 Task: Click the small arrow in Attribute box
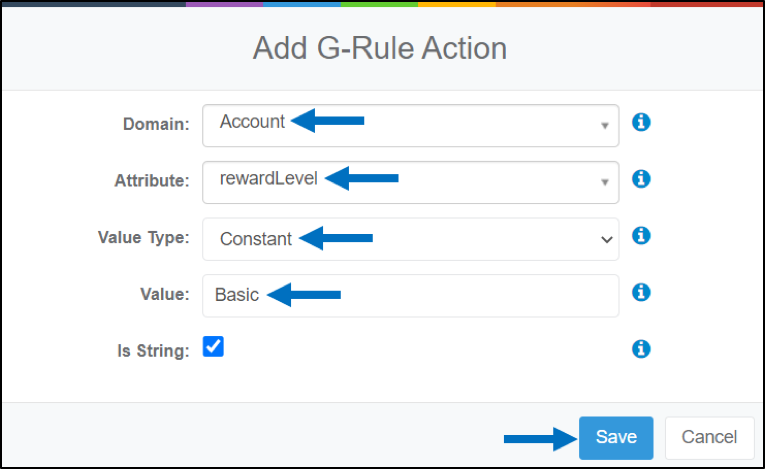[x=604, y=183]
